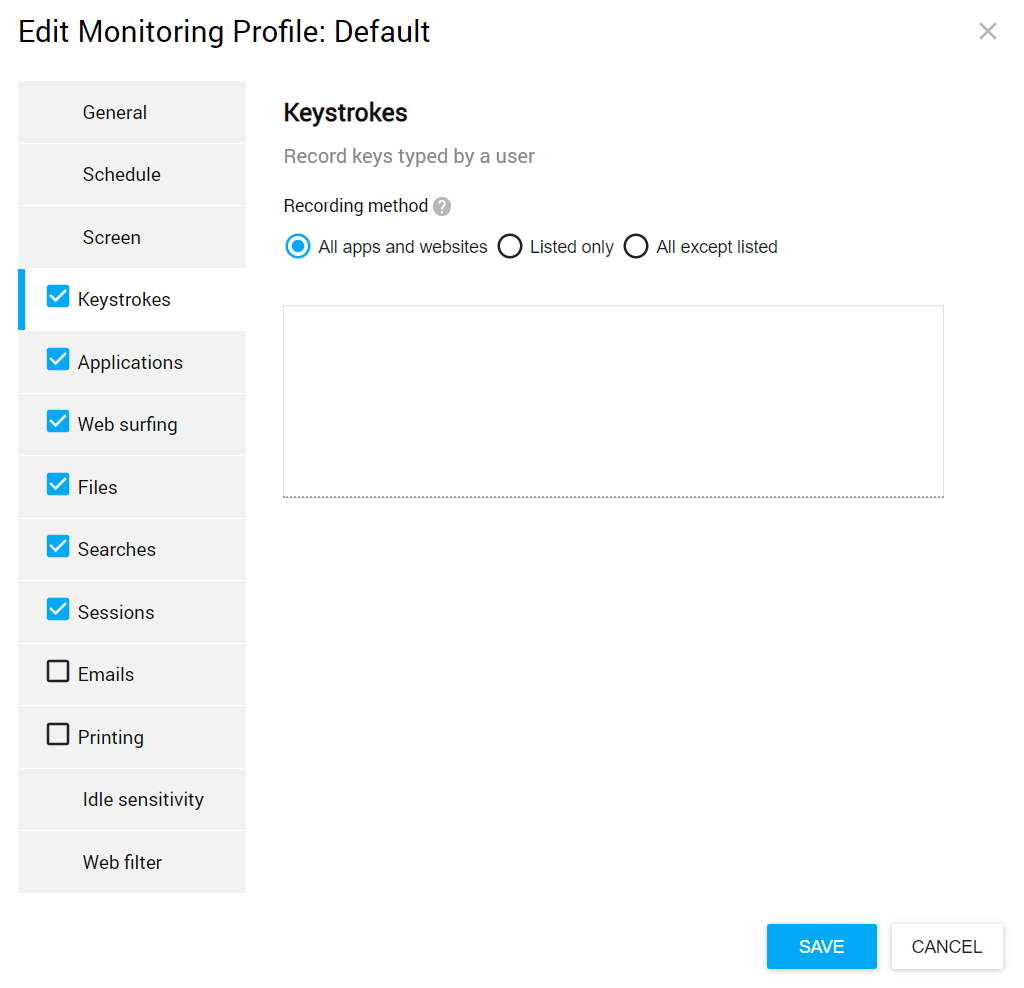Screen dimensions: 1024x988
Task: Turn off the Searches checkbox
Action: 58,547
